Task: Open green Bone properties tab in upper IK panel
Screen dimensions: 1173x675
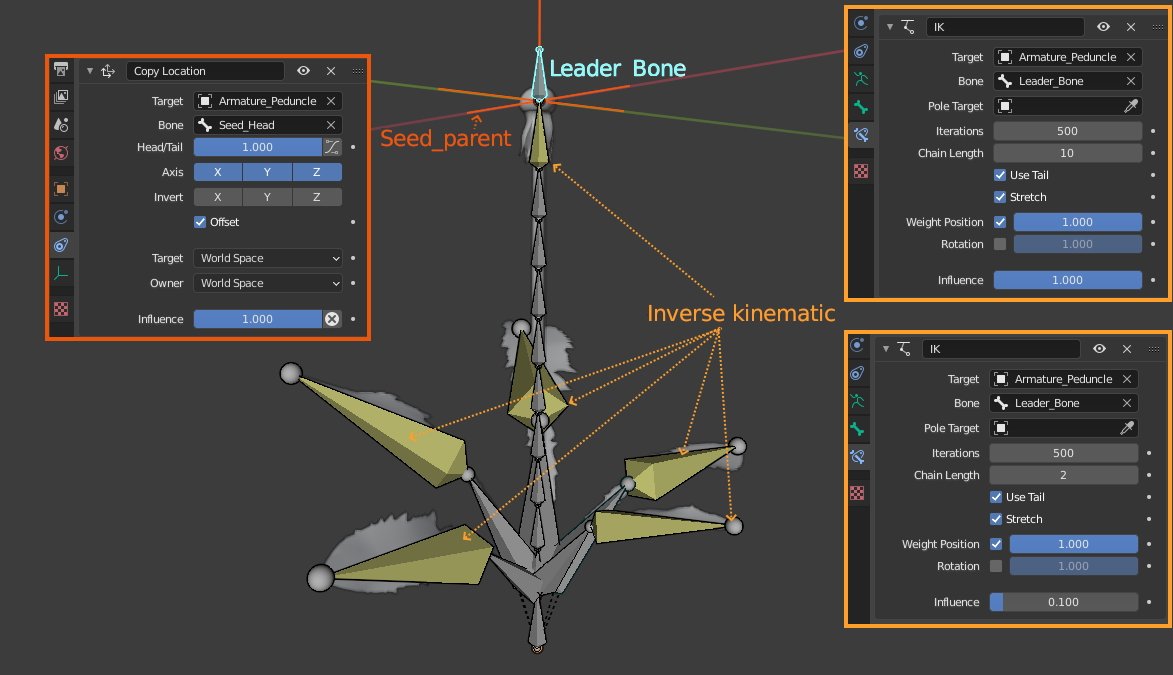Action: pos(860,108)
